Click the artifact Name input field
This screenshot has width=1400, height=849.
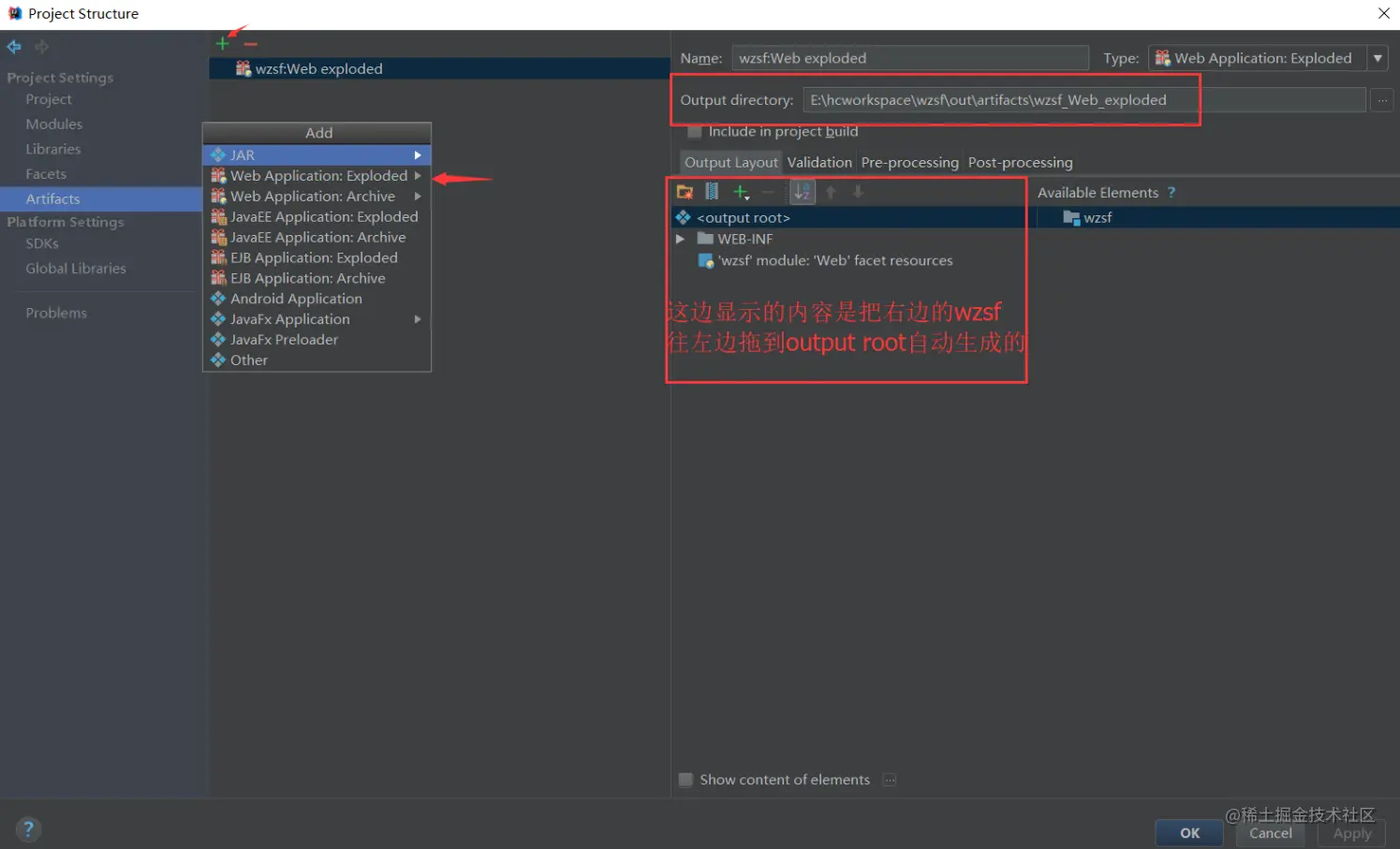(x=910, y=58)
